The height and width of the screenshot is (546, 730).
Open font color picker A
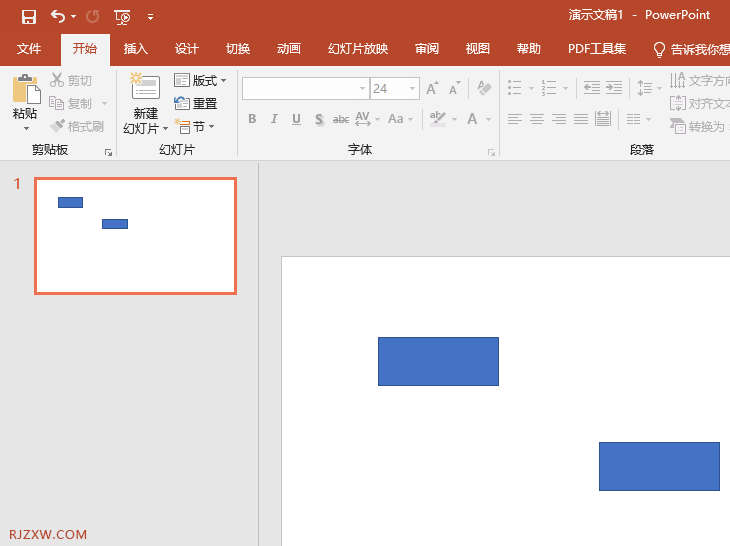[x=472, y=119]
